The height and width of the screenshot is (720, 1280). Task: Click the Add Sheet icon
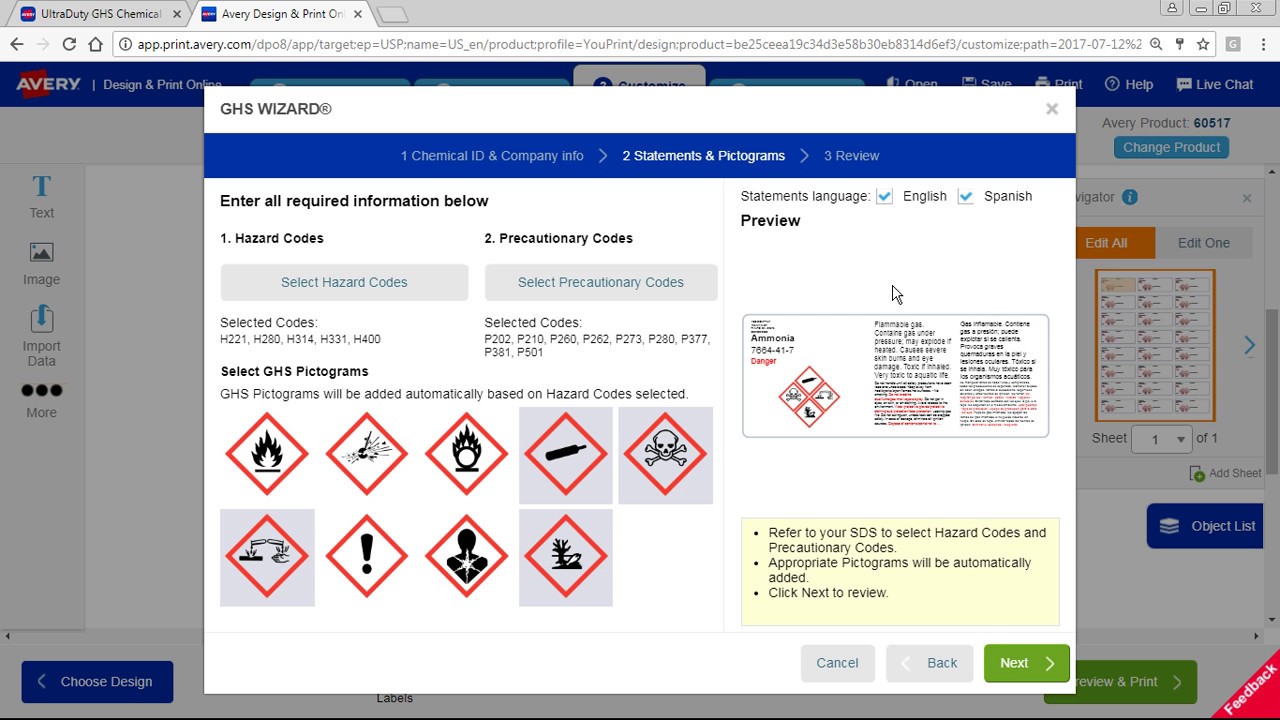pyautogui.click(x=1198, y=473)
